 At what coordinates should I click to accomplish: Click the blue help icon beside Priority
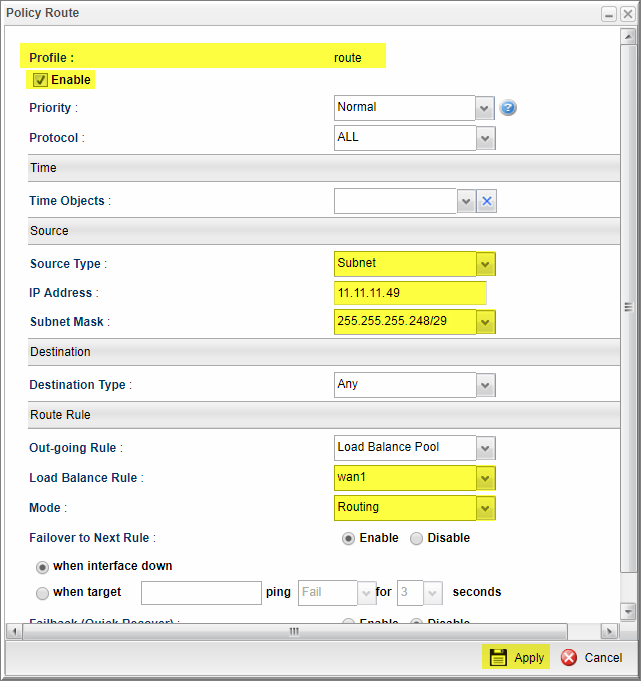point(508,108)
